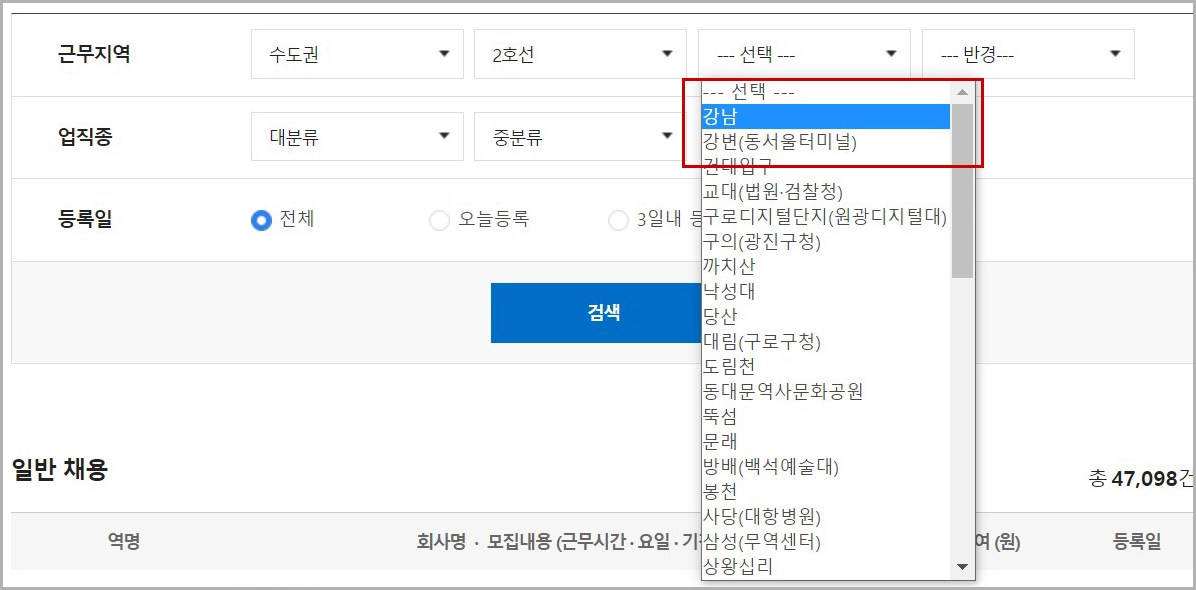Open the station '--- 선택 ---' combo box
1196x590 pixels.
[x=804, y=54]
